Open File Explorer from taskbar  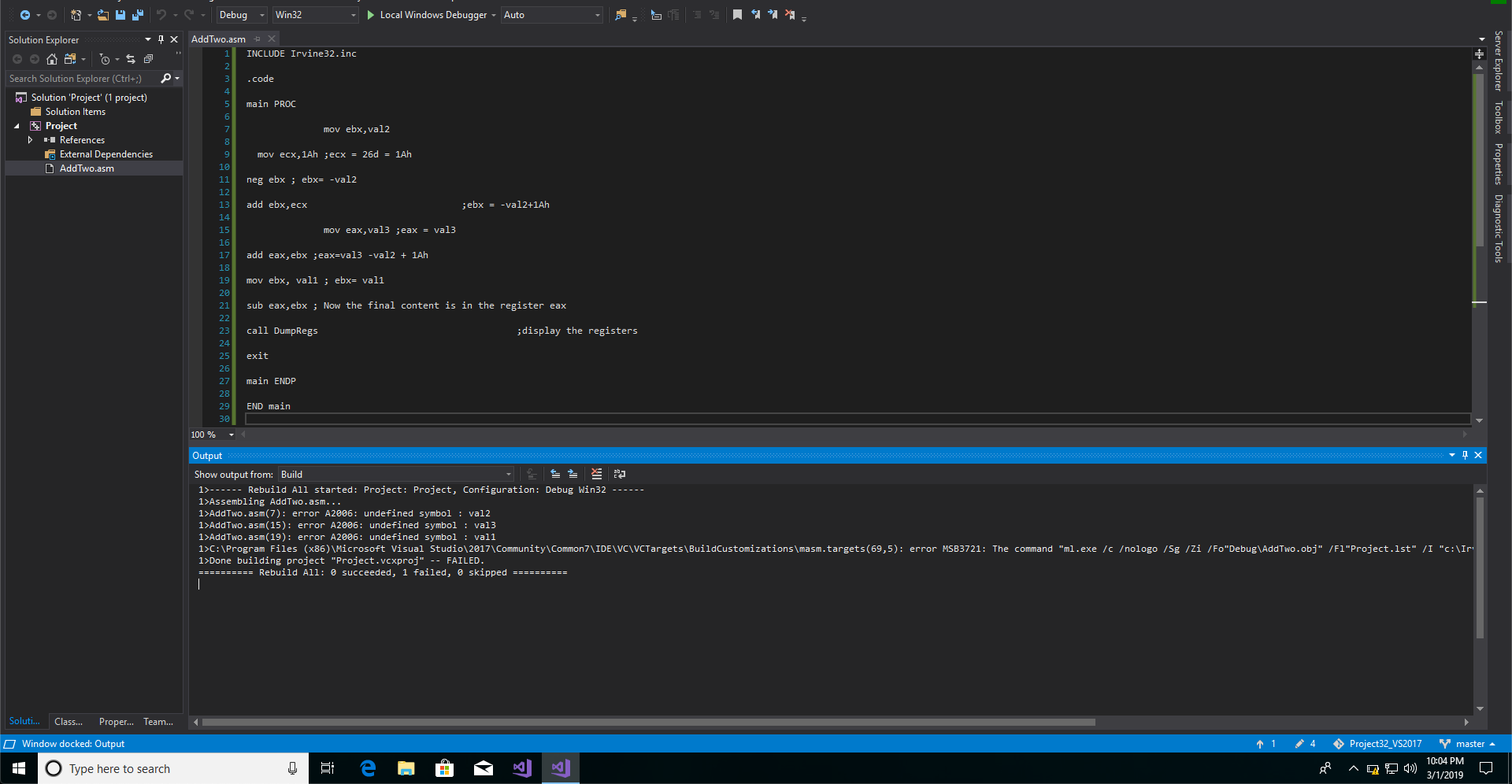coord(406,768)
